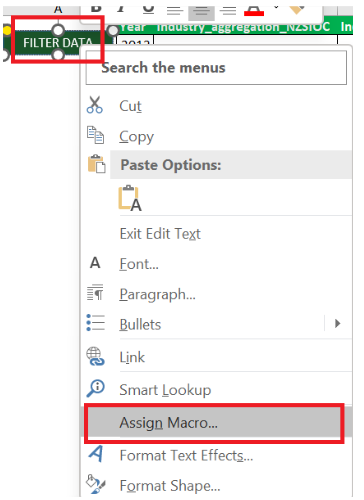Screen dimensions: 364x500
Task: Click the Format Text Effects icon
Action: pos(96,454)
